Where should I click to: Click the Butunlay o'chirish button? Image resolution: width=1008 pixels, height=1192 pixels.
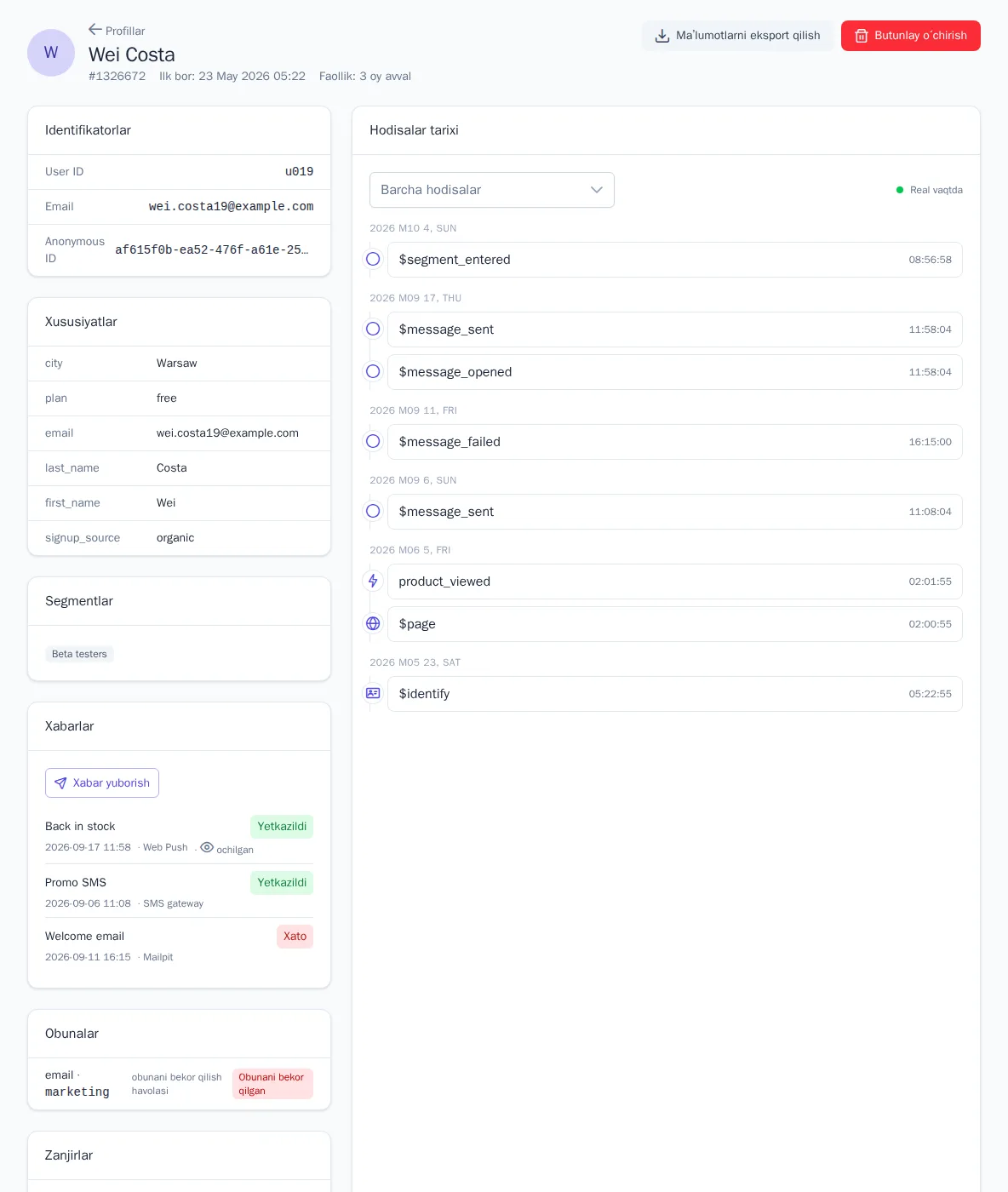tap(911, 36)
